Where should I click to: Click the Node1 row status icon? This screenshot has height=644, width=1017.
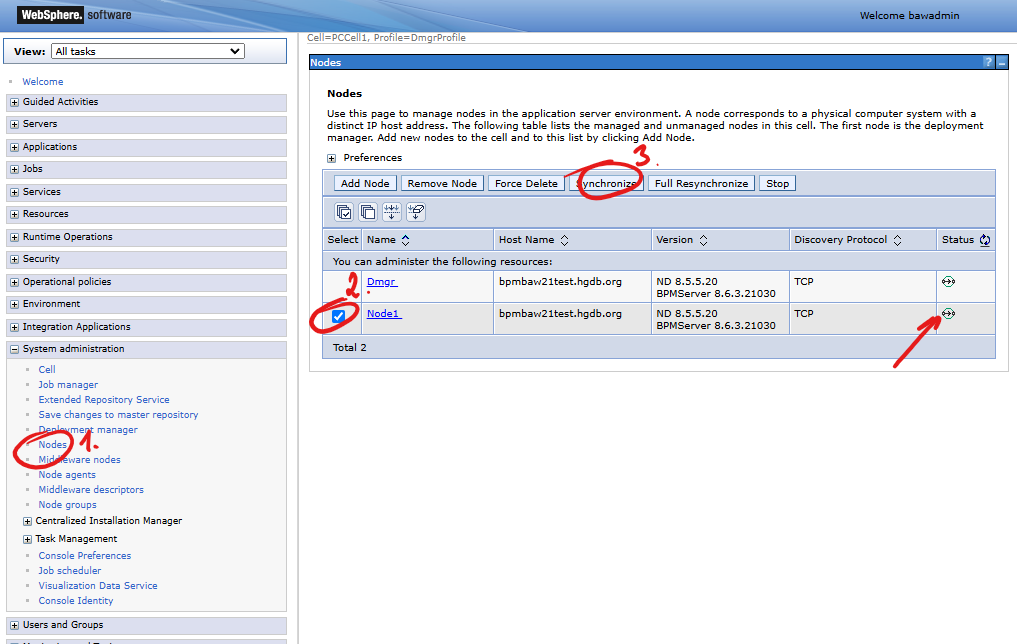(948, 313)
